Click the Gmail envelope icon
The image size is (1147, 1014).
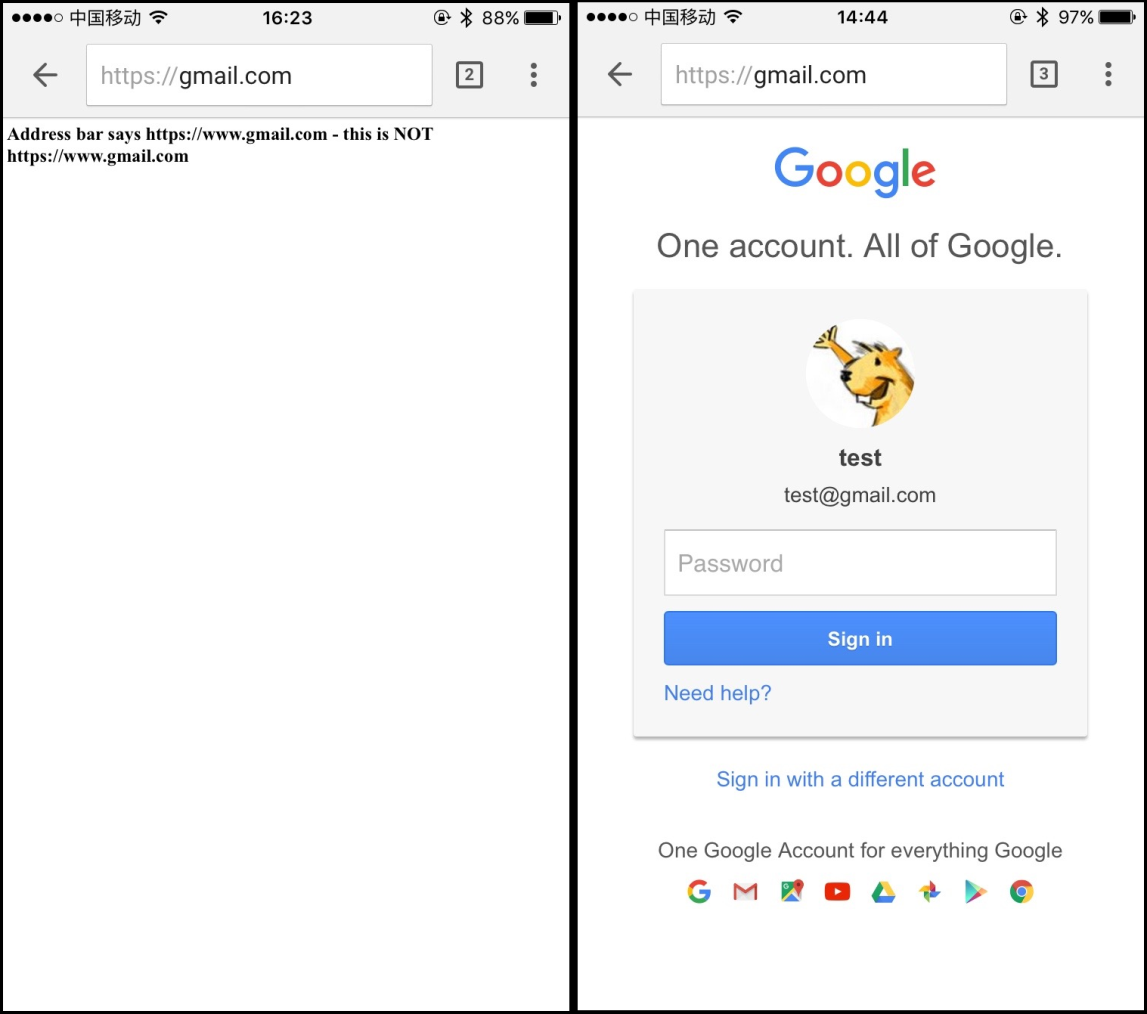click(x=745, y=891)
